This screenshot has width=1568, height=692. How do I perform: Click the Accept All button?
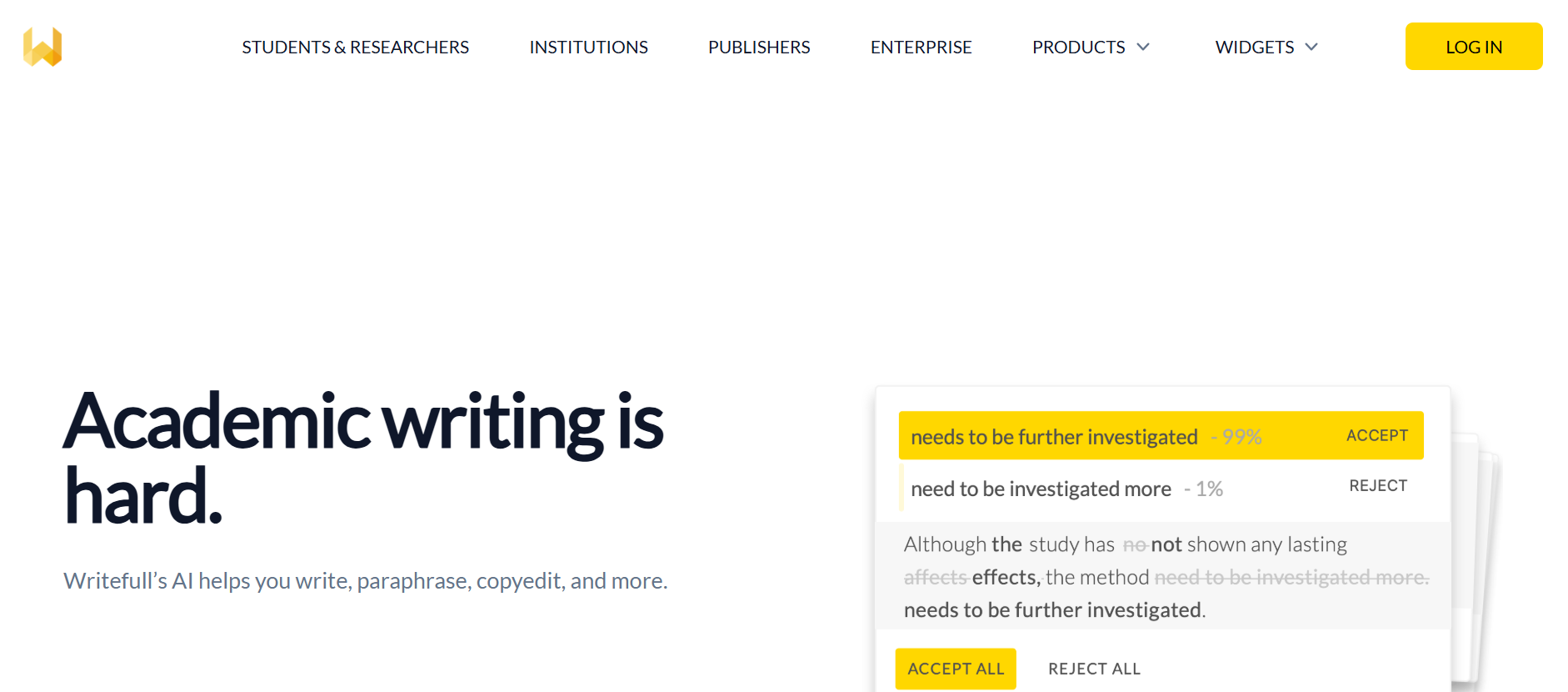[x=956, y=669]
